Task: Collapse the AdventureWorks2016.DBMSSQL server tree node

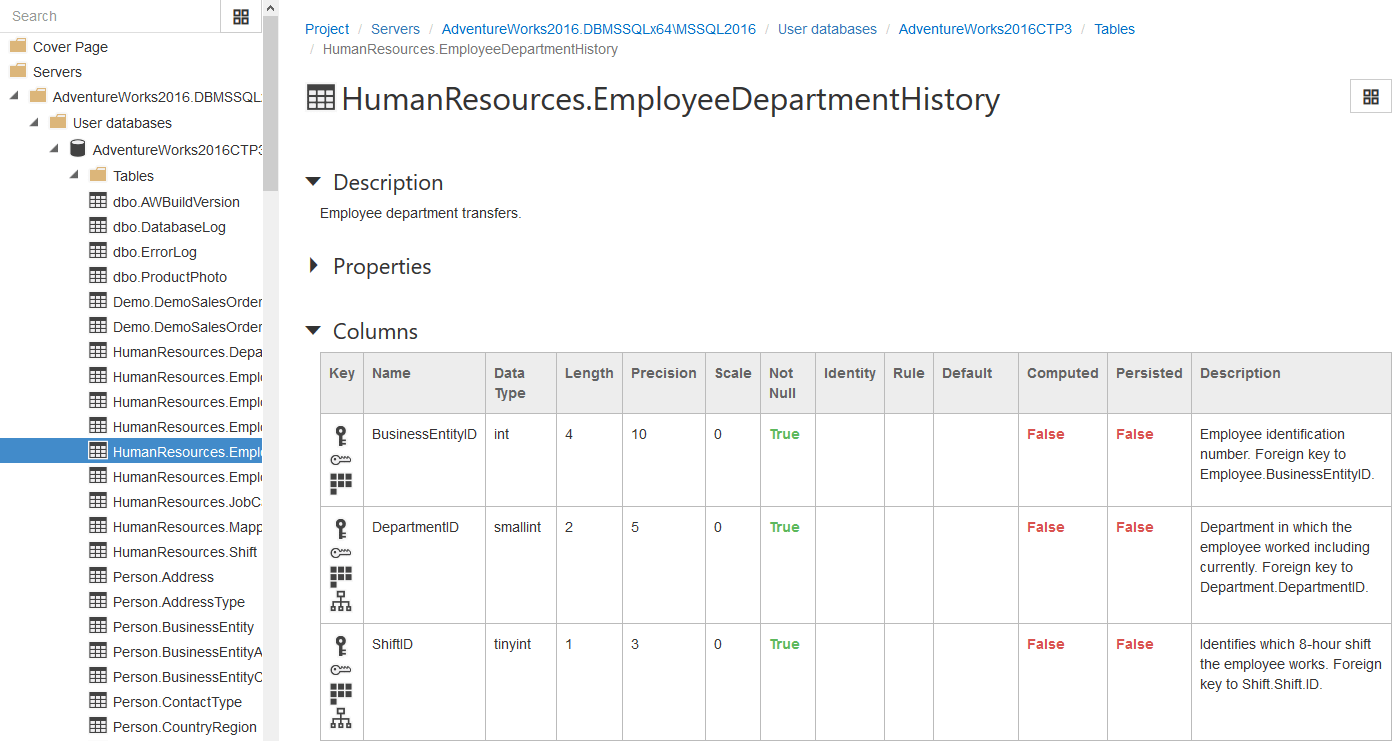Action: (x=14, y=96)
